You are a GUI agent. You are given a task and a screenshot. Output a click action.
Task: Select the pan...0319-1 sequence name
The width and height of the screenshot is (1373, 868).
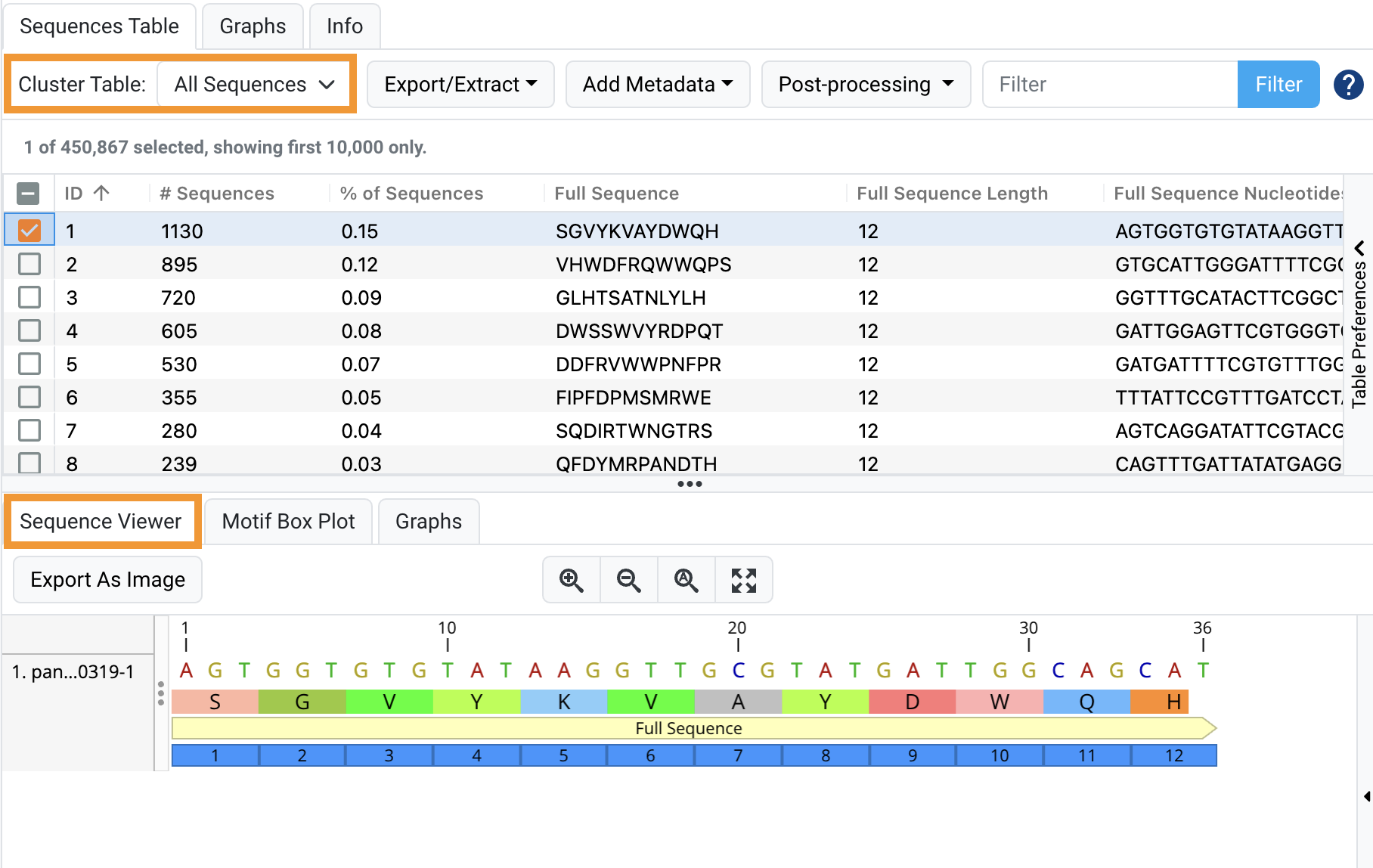73,671
